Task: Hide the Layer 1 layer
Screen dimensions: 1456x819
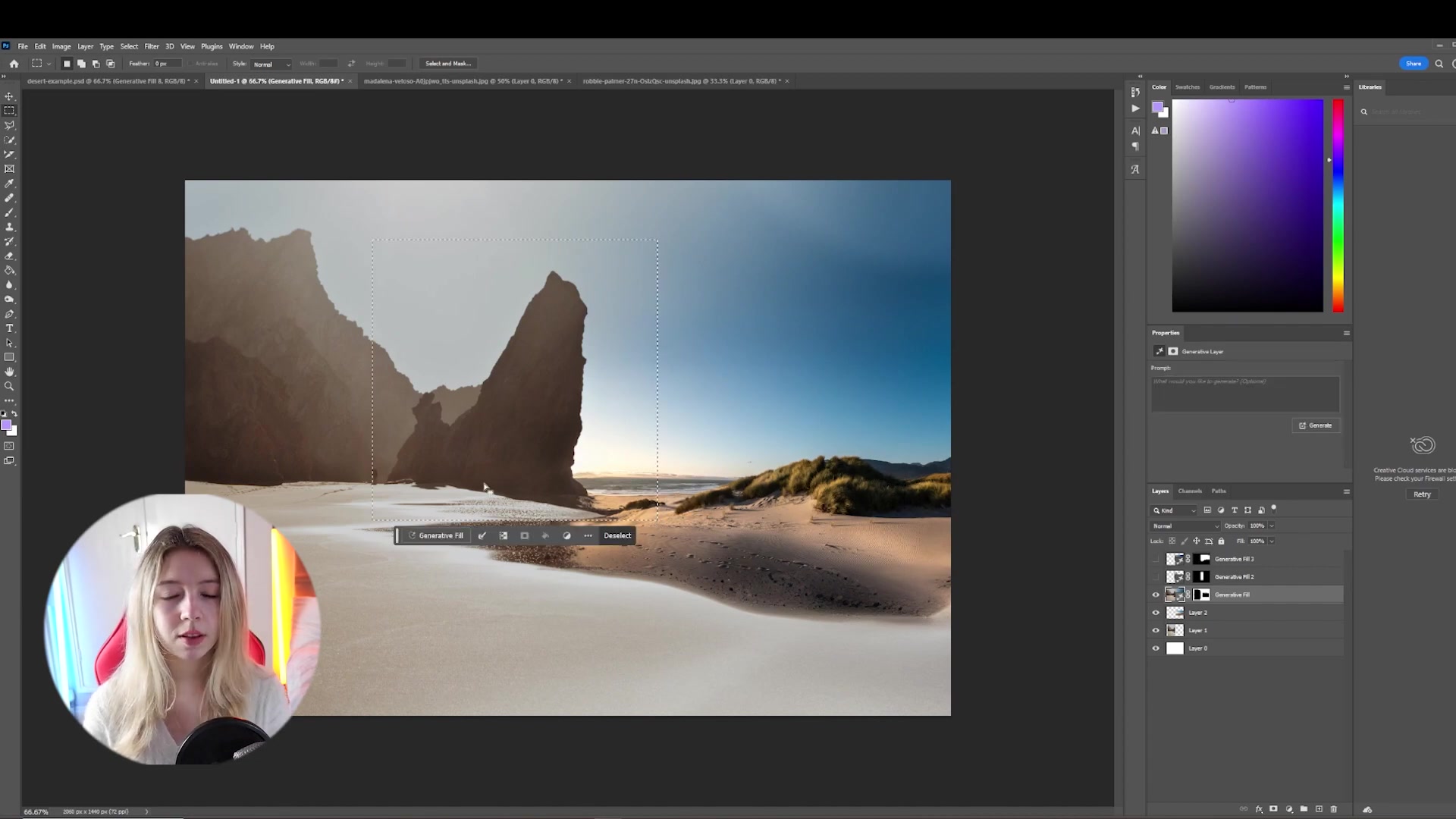Action: [1156, 630]
